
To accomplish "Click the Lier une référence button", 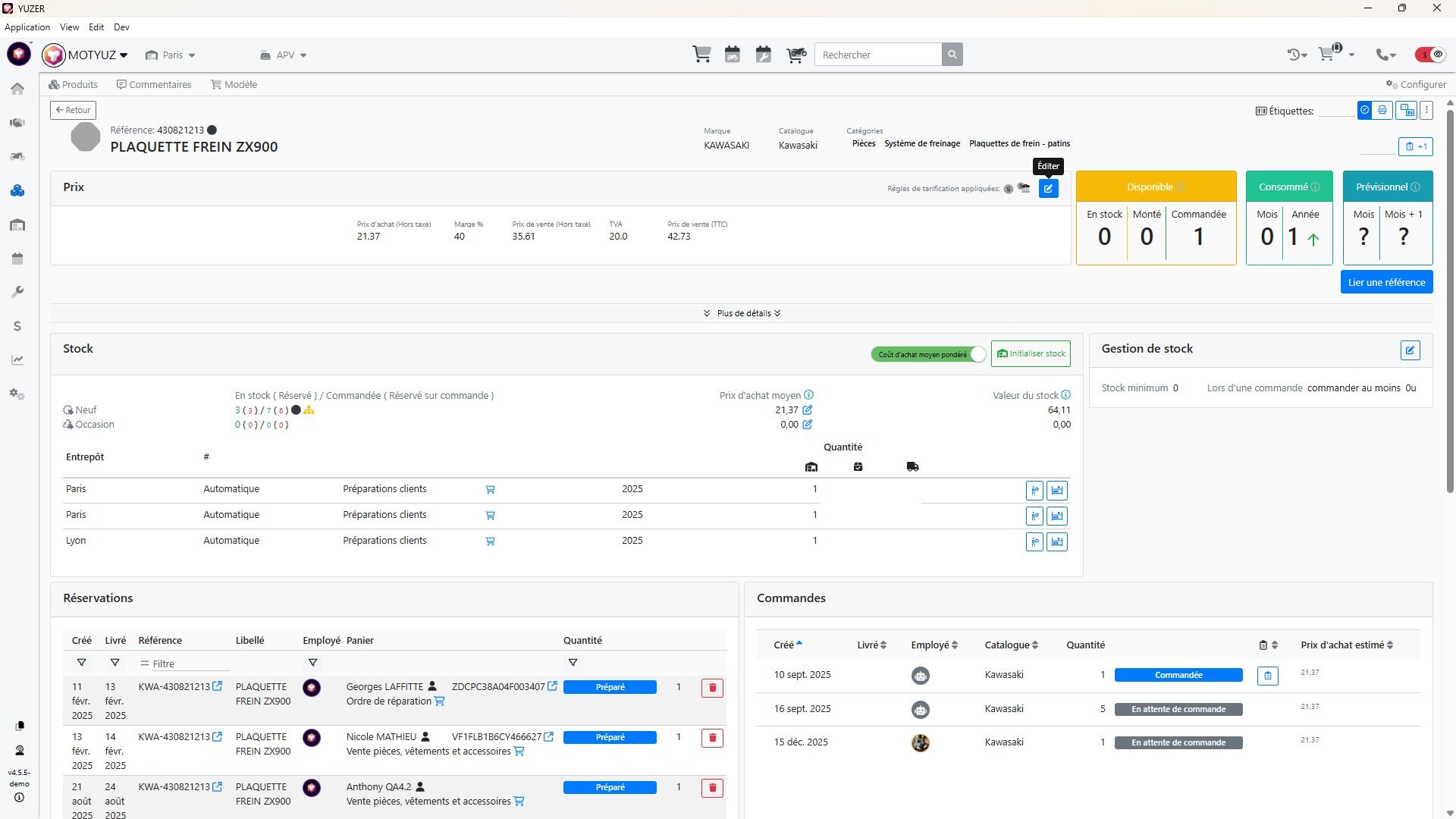I will [x=1385, y=283].
